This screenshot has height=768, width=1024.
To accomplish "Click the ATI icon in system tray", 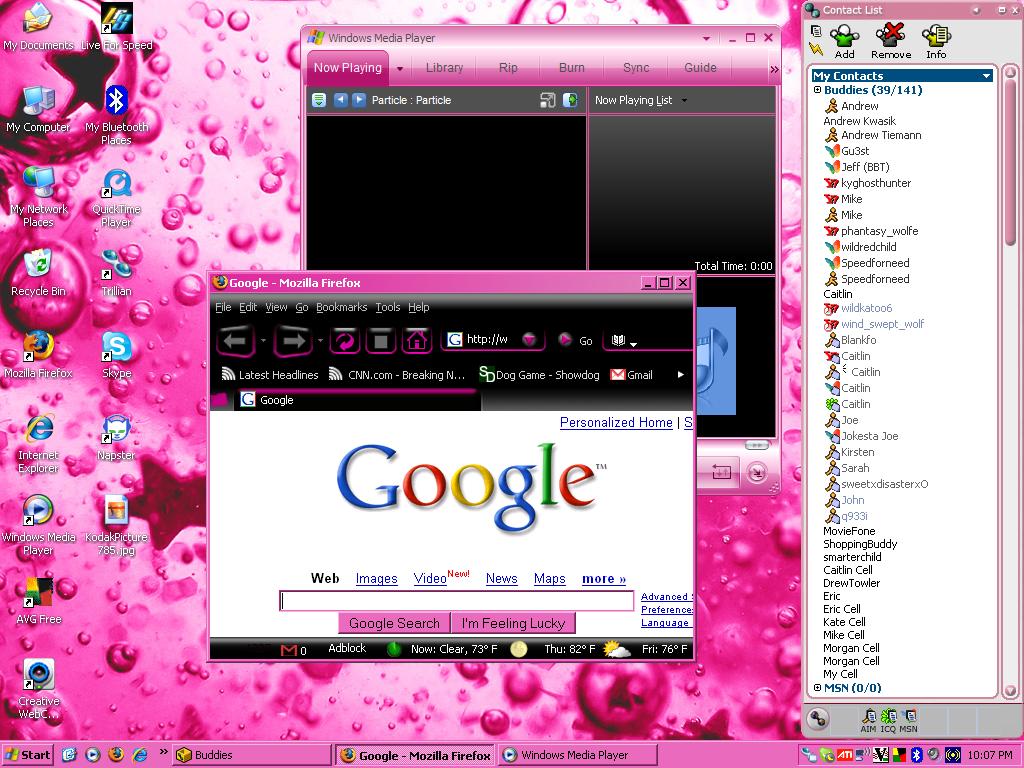I will [844, 755].
